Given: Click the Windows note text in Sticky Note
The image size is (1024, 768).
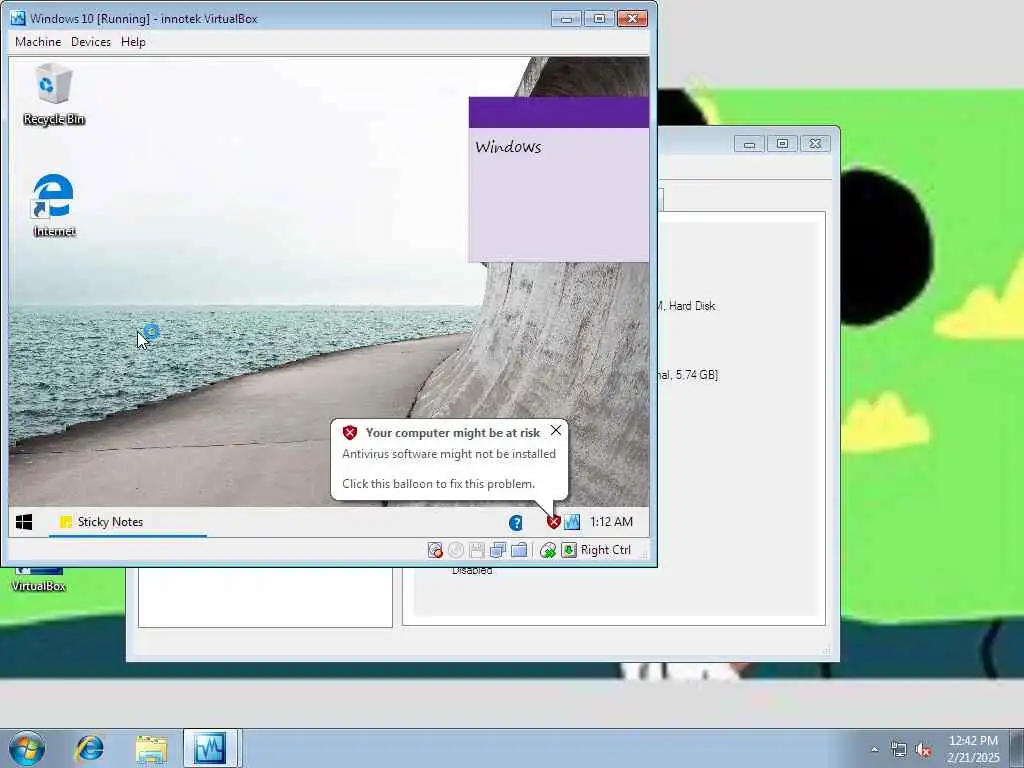Looking at the screenshot, I should 508,147.
